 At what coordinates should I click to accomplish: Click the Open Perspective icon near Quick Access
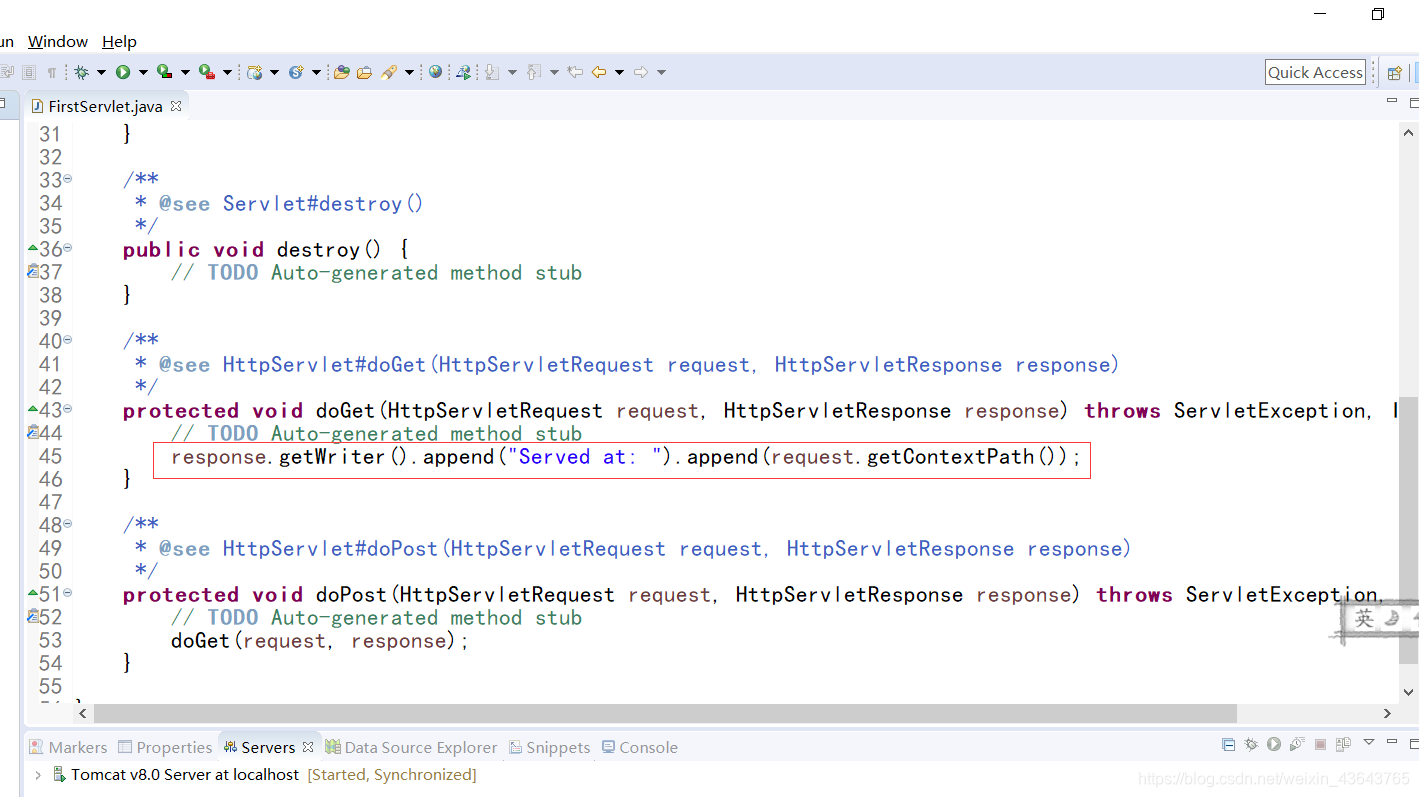click(x=1394, y=72)
